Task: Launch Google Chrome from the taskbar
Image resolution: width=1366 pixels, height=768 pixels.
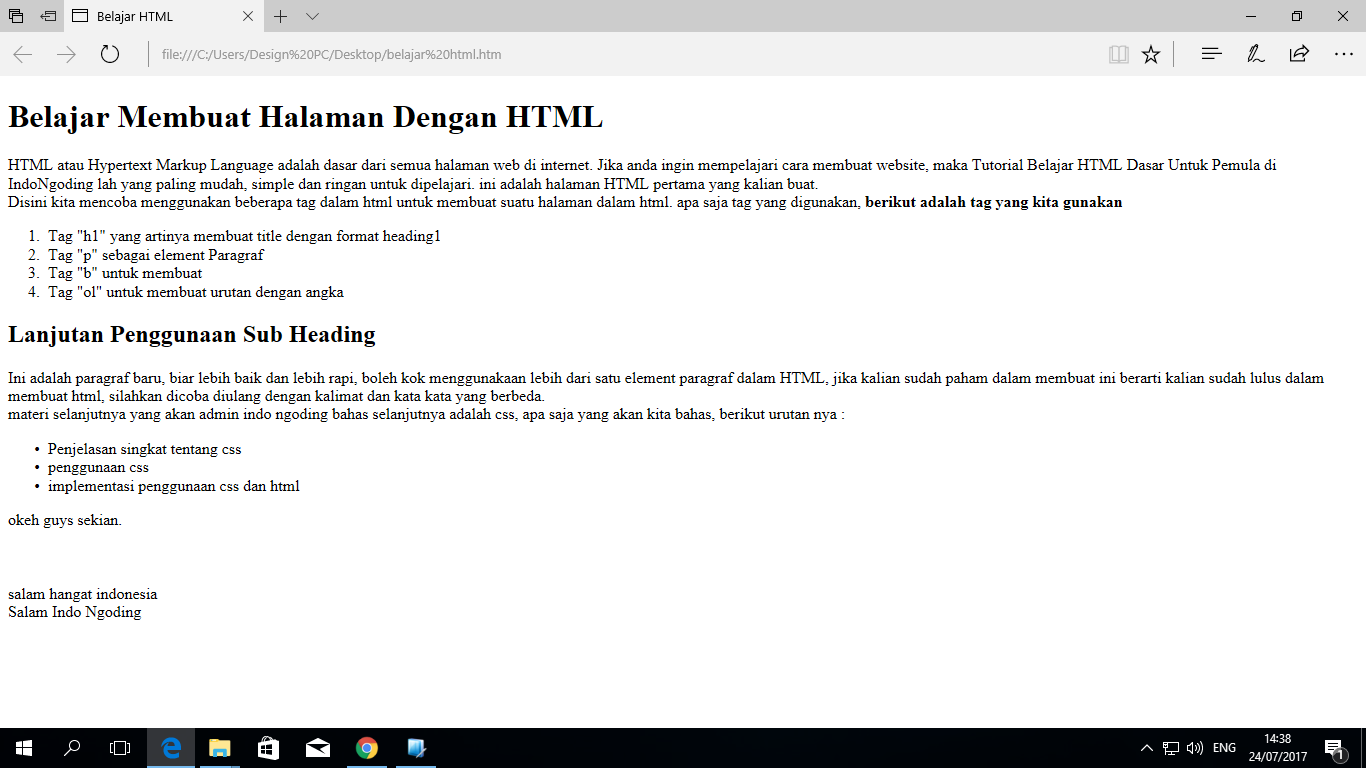Action: click(366, 747)
